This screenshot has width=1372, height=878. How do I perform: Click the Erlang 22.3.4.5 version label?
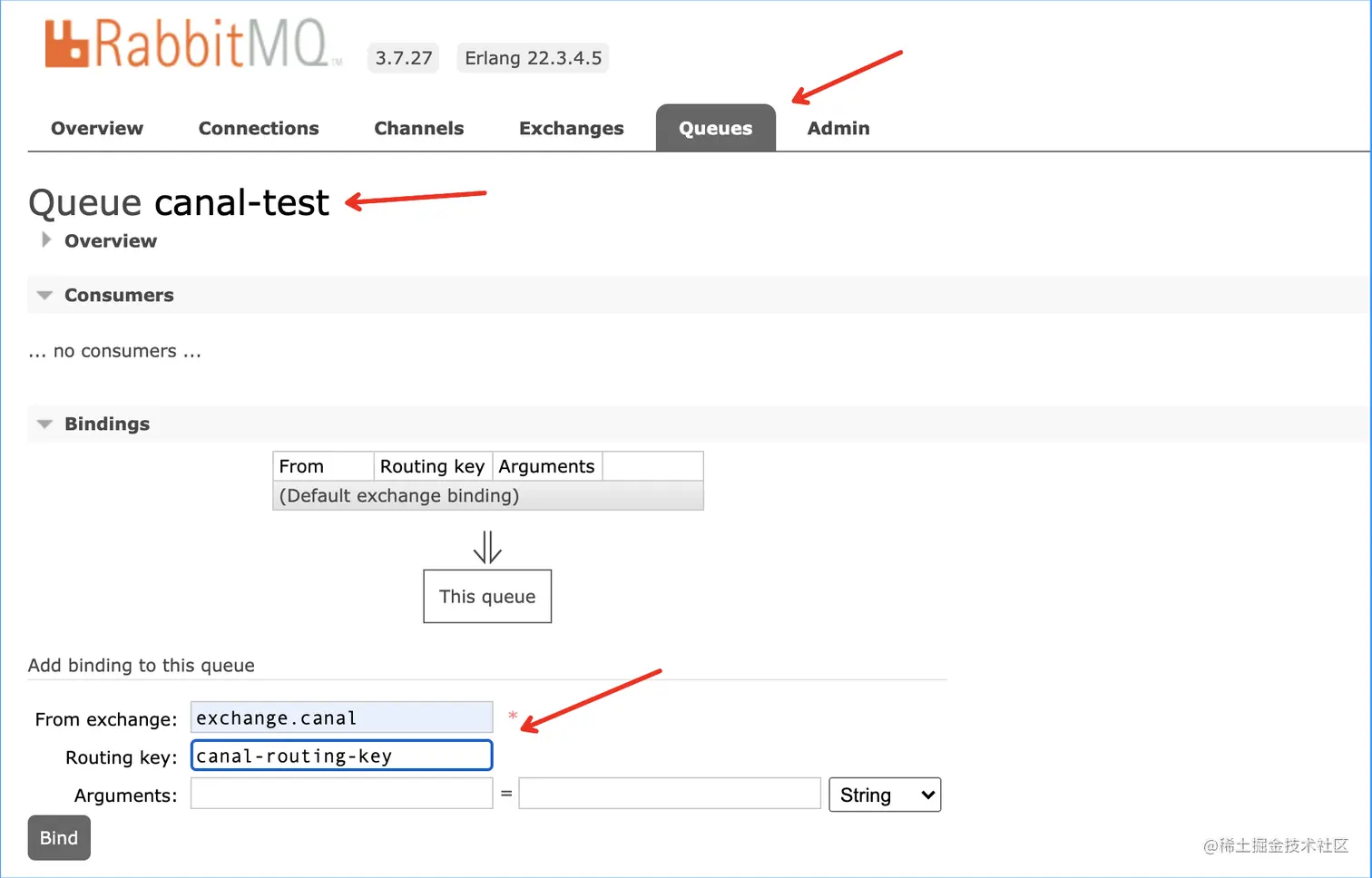point(534,58)
